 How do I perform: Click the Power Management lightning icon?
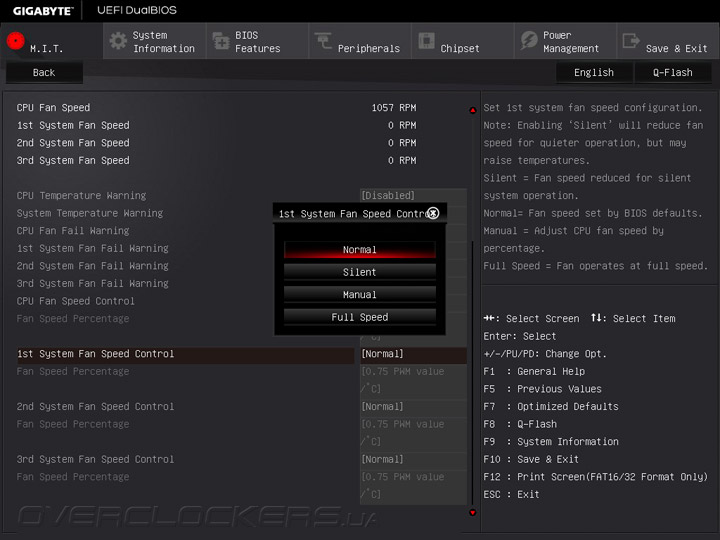[529, 41]
